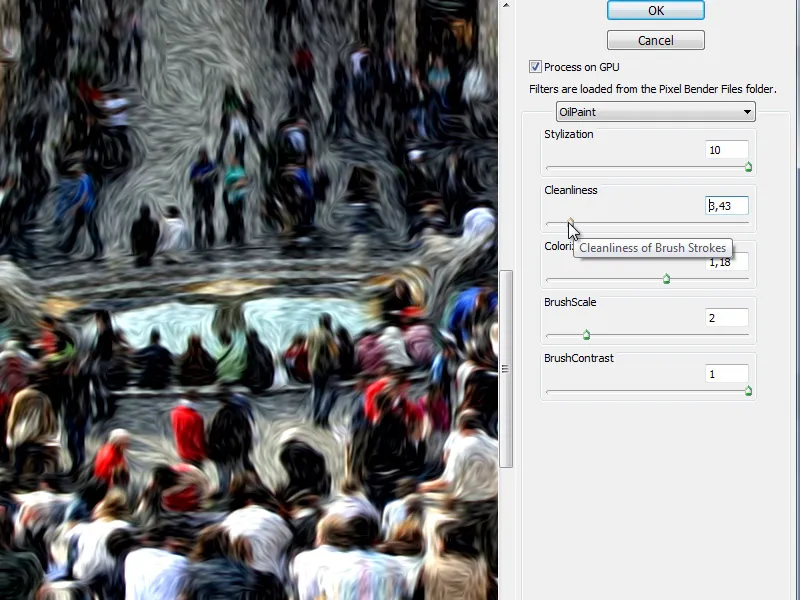This screenshot has width=800, height=600.
Task: Edit the Stylization value field showing 10
Action: coord(727,149)
